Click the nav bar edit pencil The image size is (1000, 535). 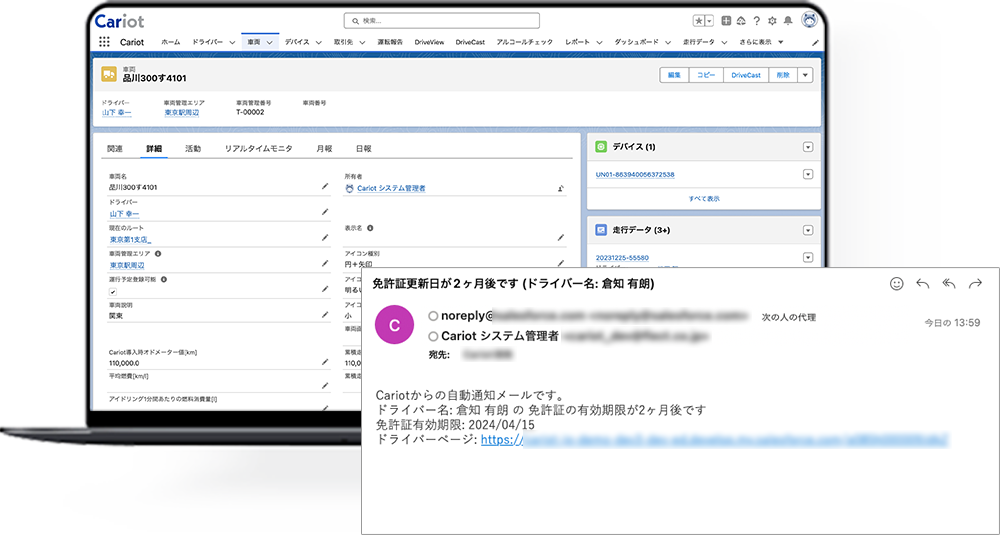(815, 43)
